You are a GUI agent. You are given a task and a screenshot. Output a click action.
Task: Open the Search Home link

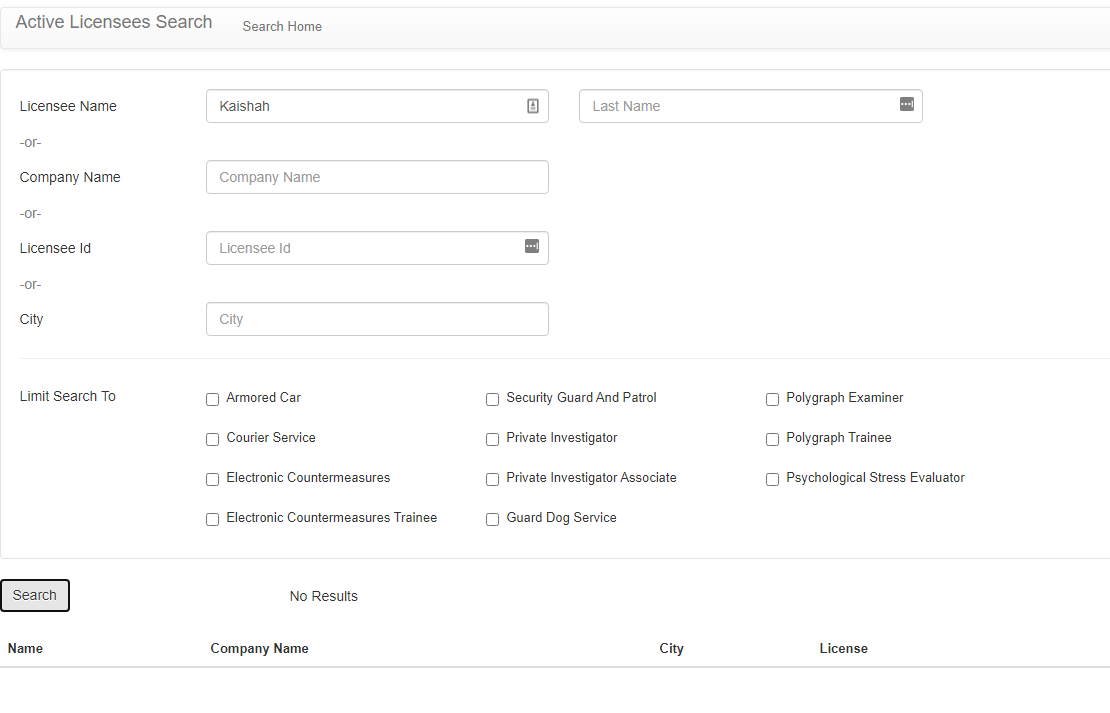282,26
